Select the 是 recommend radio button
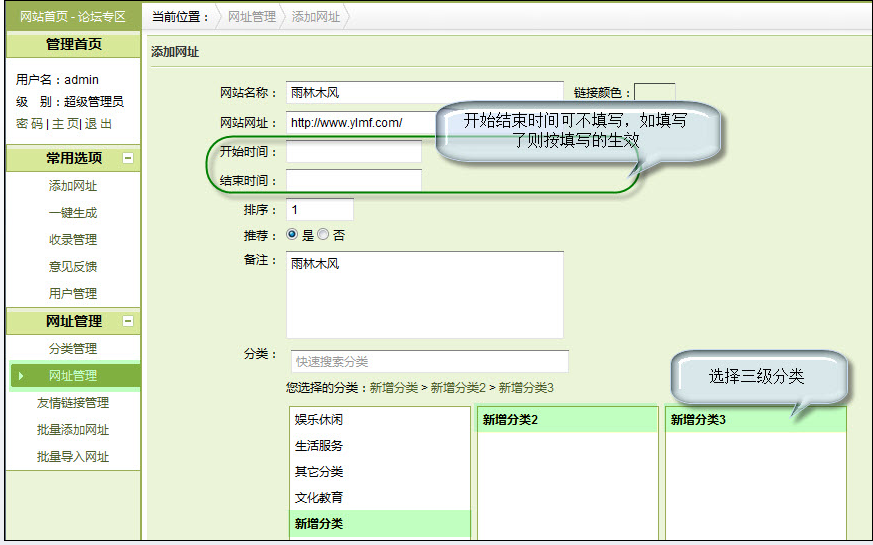Viewport: 873px width, 545px height. (292, 235)
